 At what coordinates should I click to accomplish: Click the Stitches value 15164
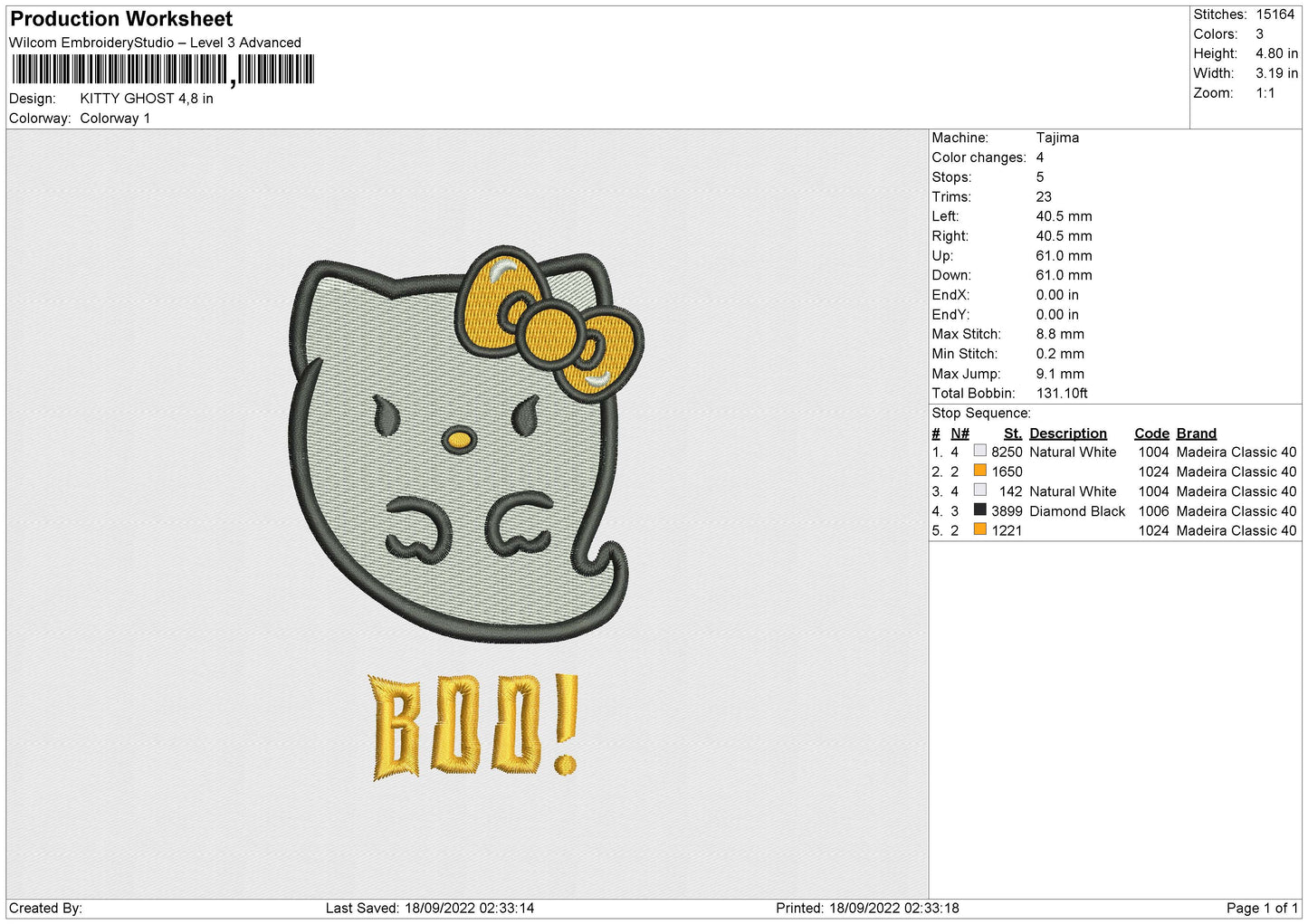point(1275,14)
